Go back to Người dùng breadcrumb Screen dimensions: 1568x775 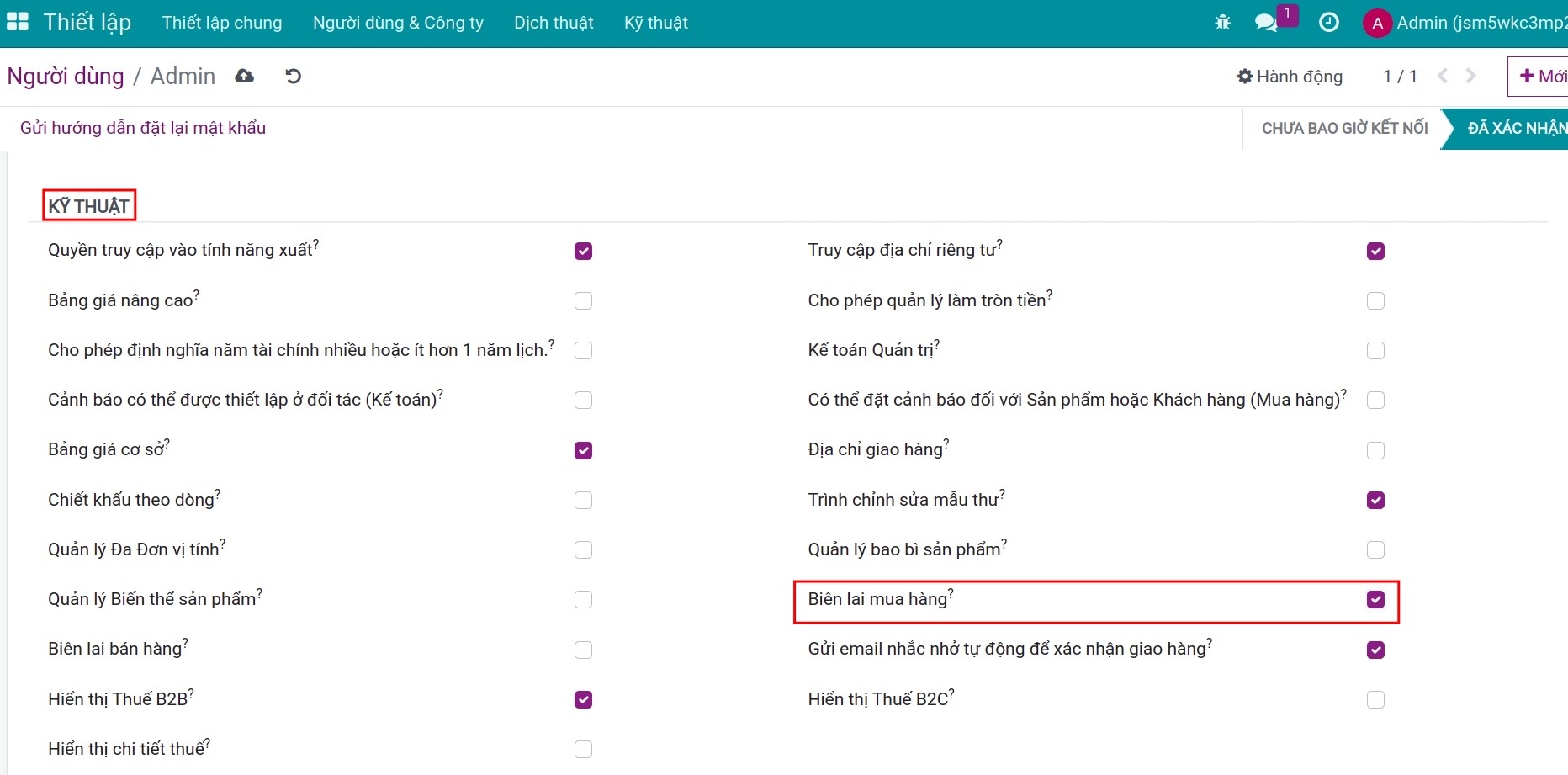66,77
